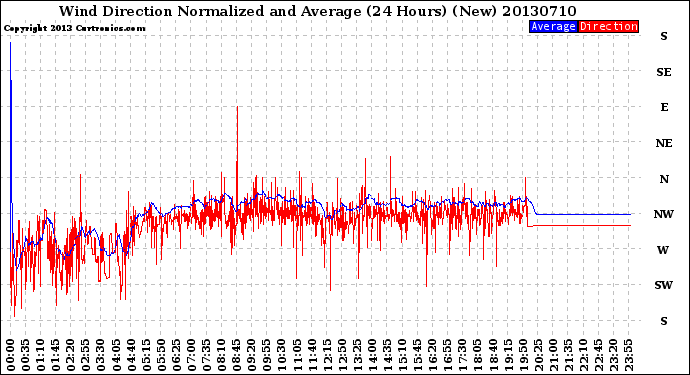This screenshot has height=375, width=690.
Task: Click the 06:25 time axis label
Action: tap(176, 355)
